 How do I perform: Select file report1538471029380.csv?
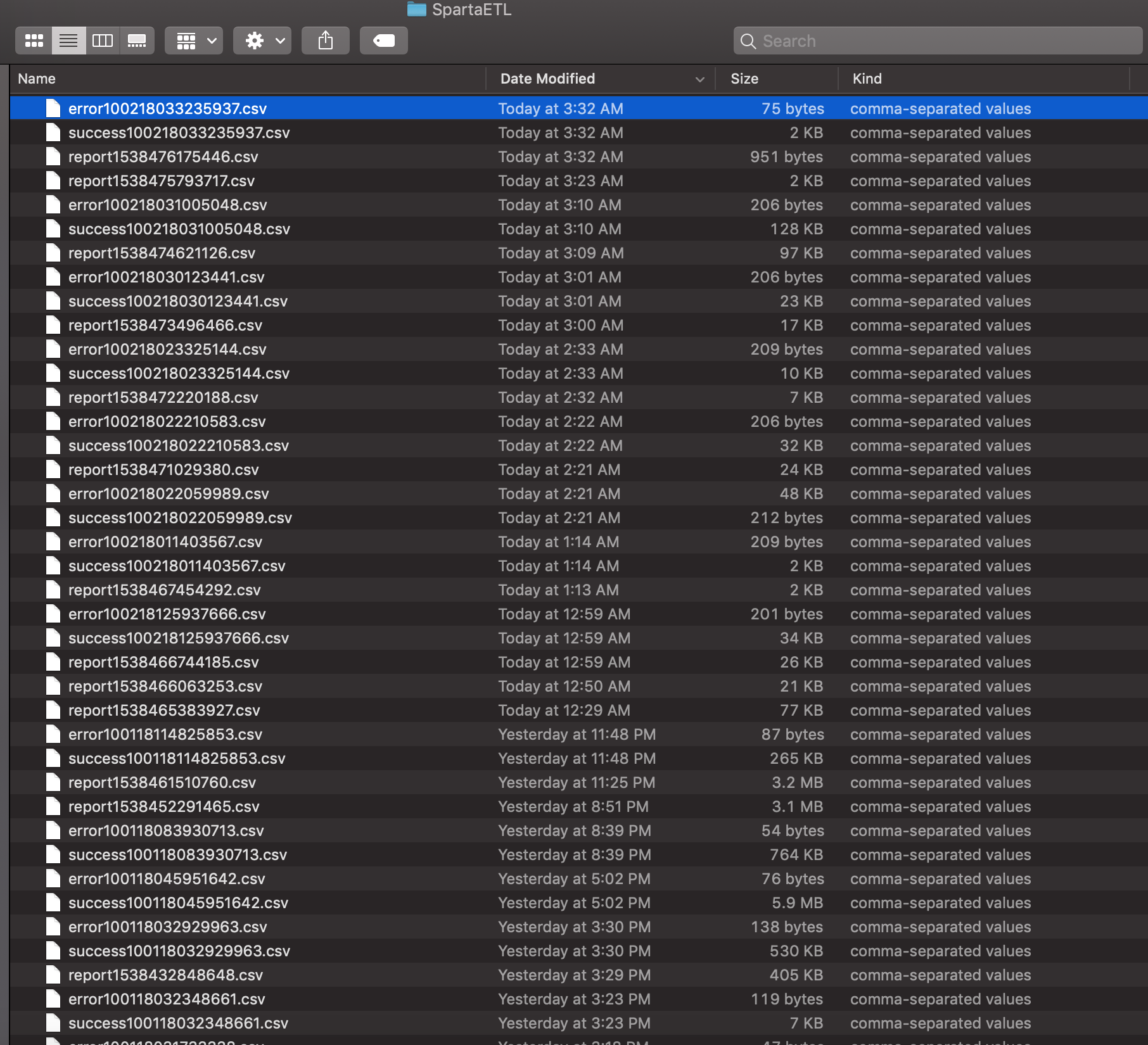[x=579, y=469]
